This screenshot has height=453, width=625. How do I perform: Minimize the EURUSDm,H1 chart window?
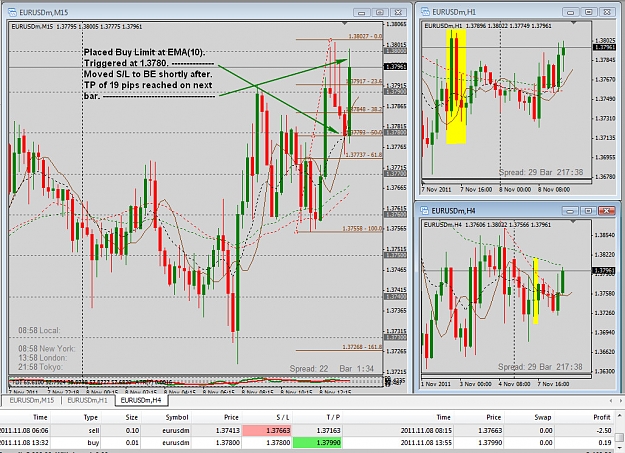coord(570,12)
